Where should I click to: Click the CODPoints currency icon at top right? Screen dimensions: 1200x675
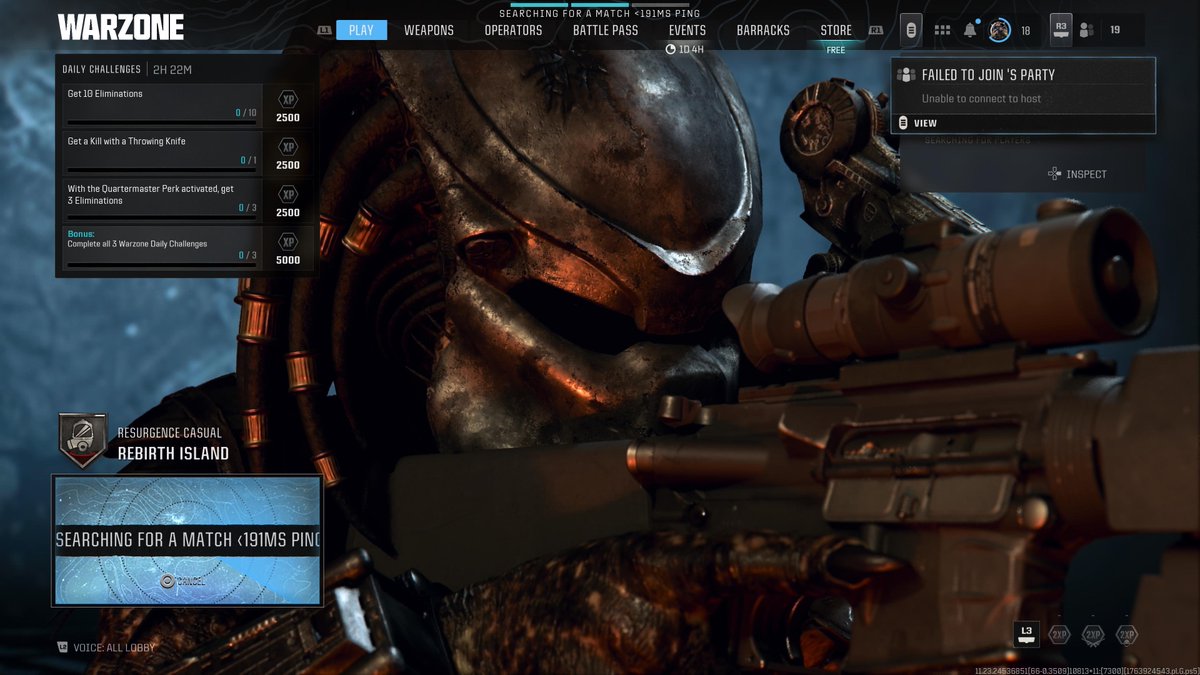click(x=910, y=29)
